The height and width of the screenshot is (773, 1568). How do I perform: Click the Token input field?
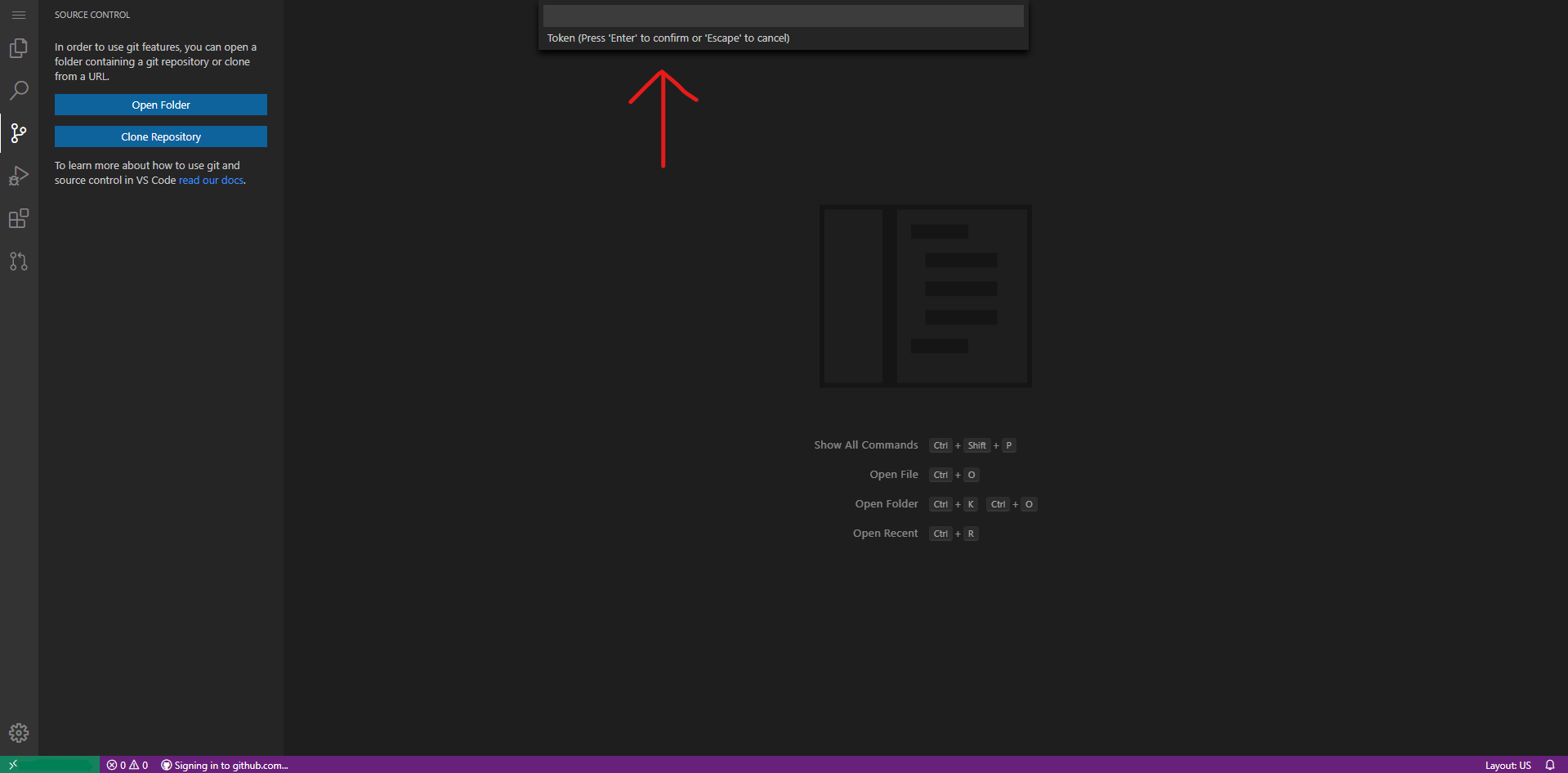[x=782, y=15]
